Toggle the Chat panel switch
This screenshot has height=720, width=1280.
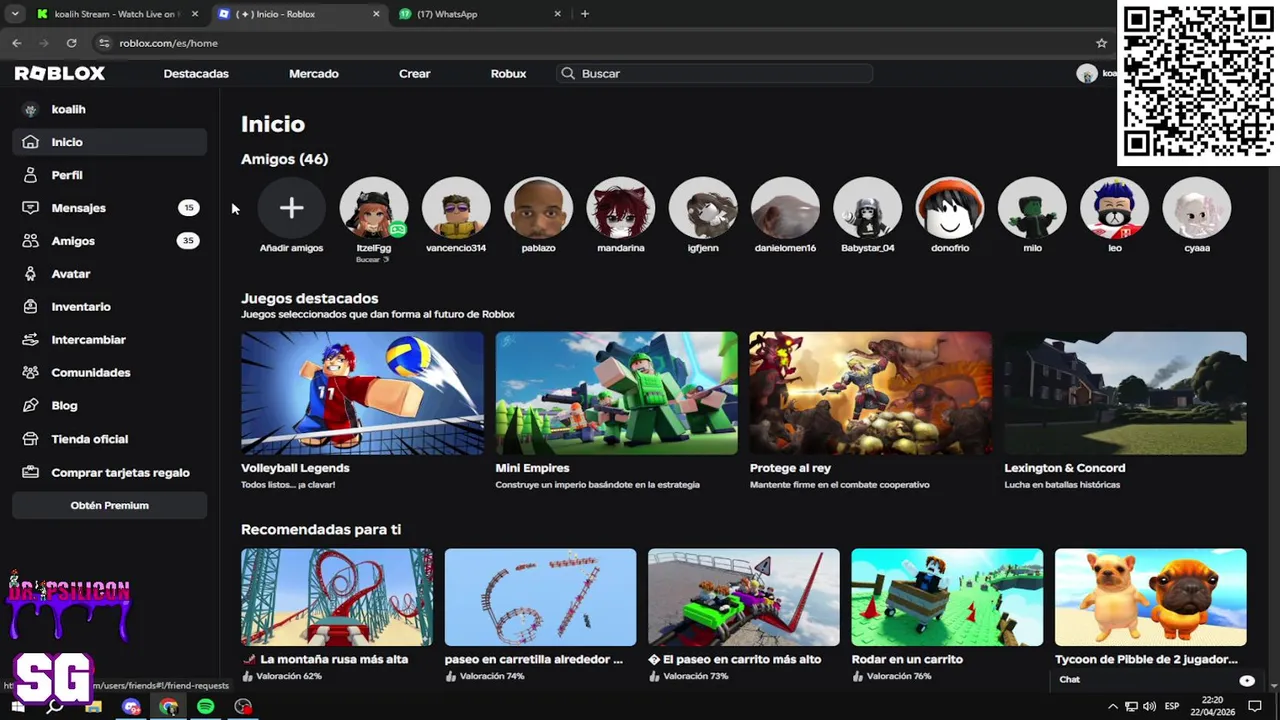pyautogui.click(x=1247, y=680)
